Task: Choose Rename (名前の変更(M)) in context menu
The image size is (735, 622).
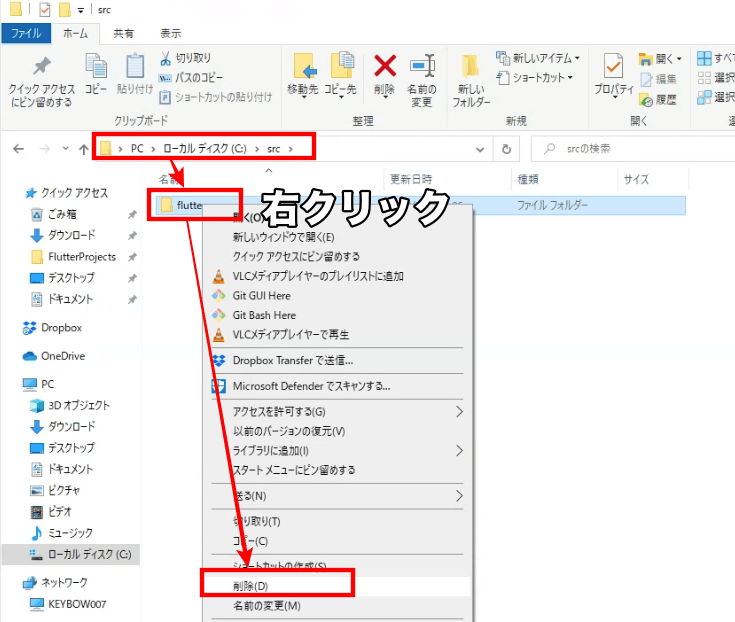Action: pyautogui.click(x=338, y=606)
